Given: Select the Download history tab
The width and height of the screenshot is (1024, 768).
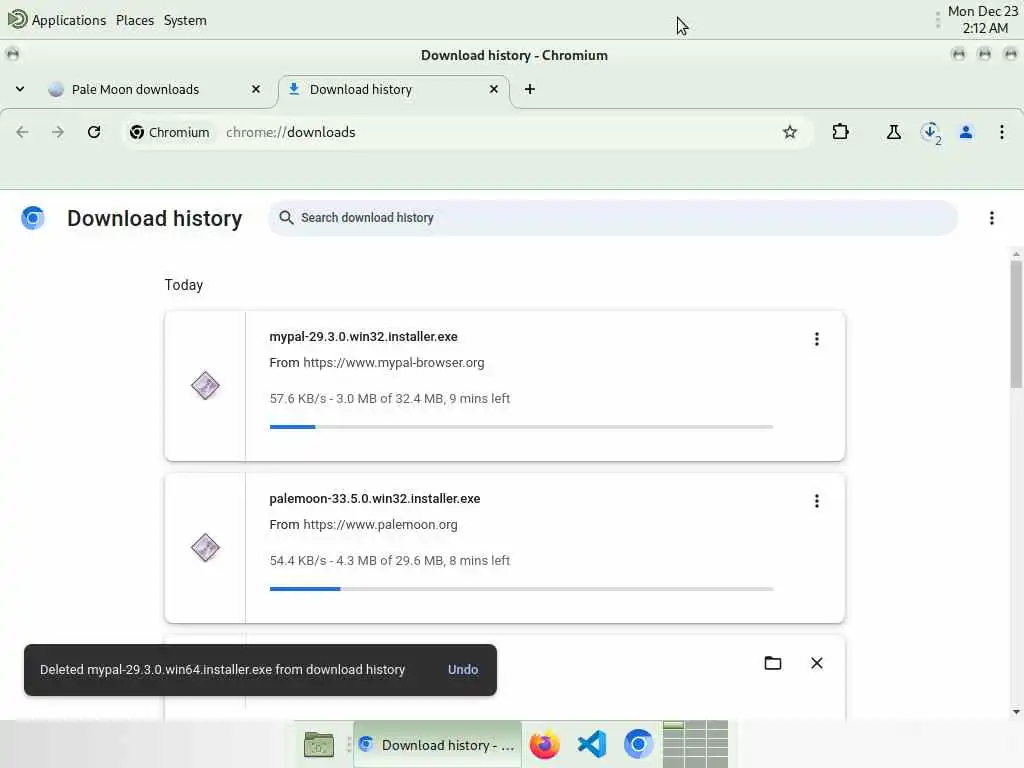Looking at the screenshot, I should point(394,89).
